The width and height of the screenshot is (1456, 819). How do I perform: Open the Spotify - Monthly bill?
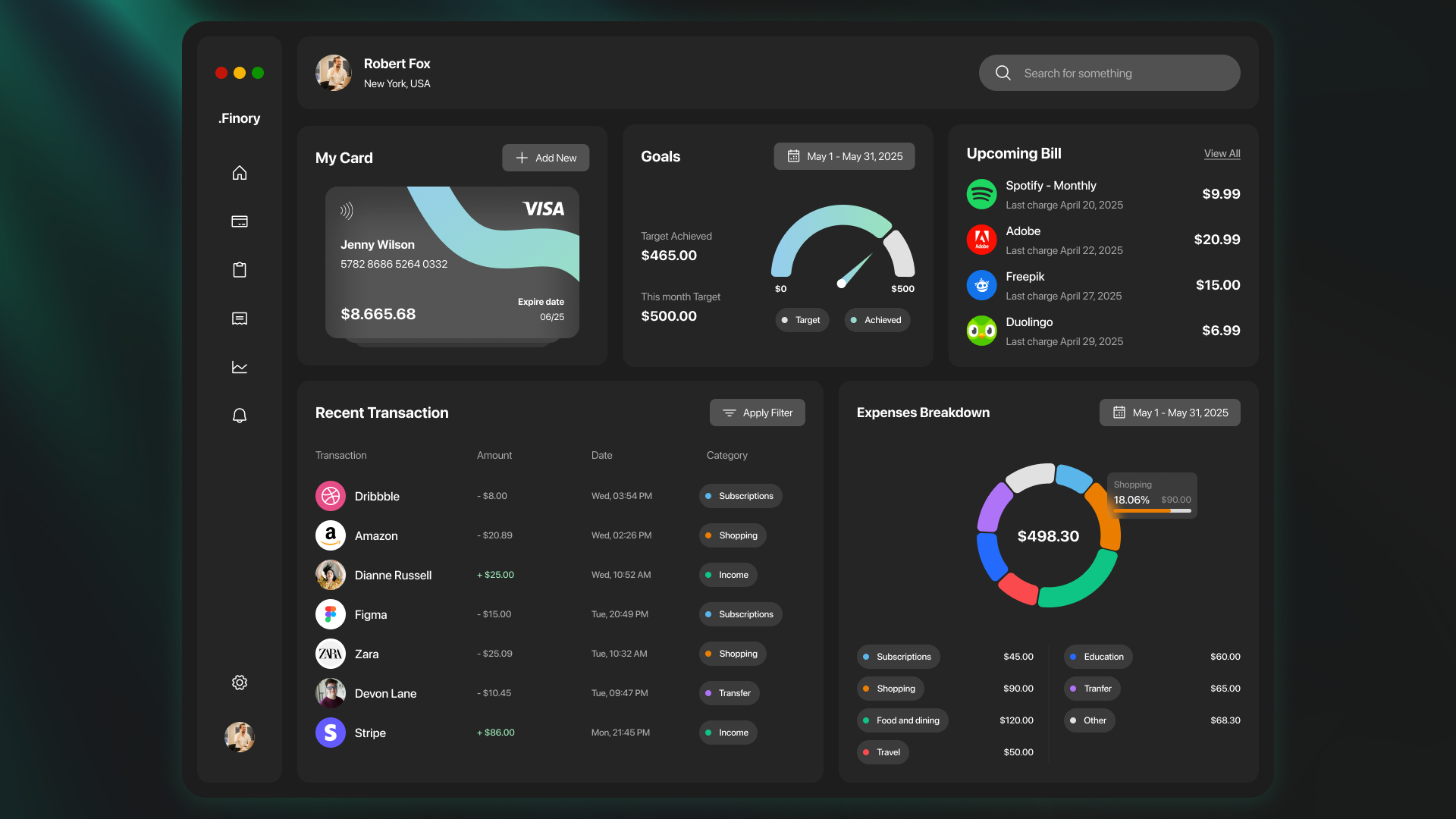click(x=1103, y=194)
